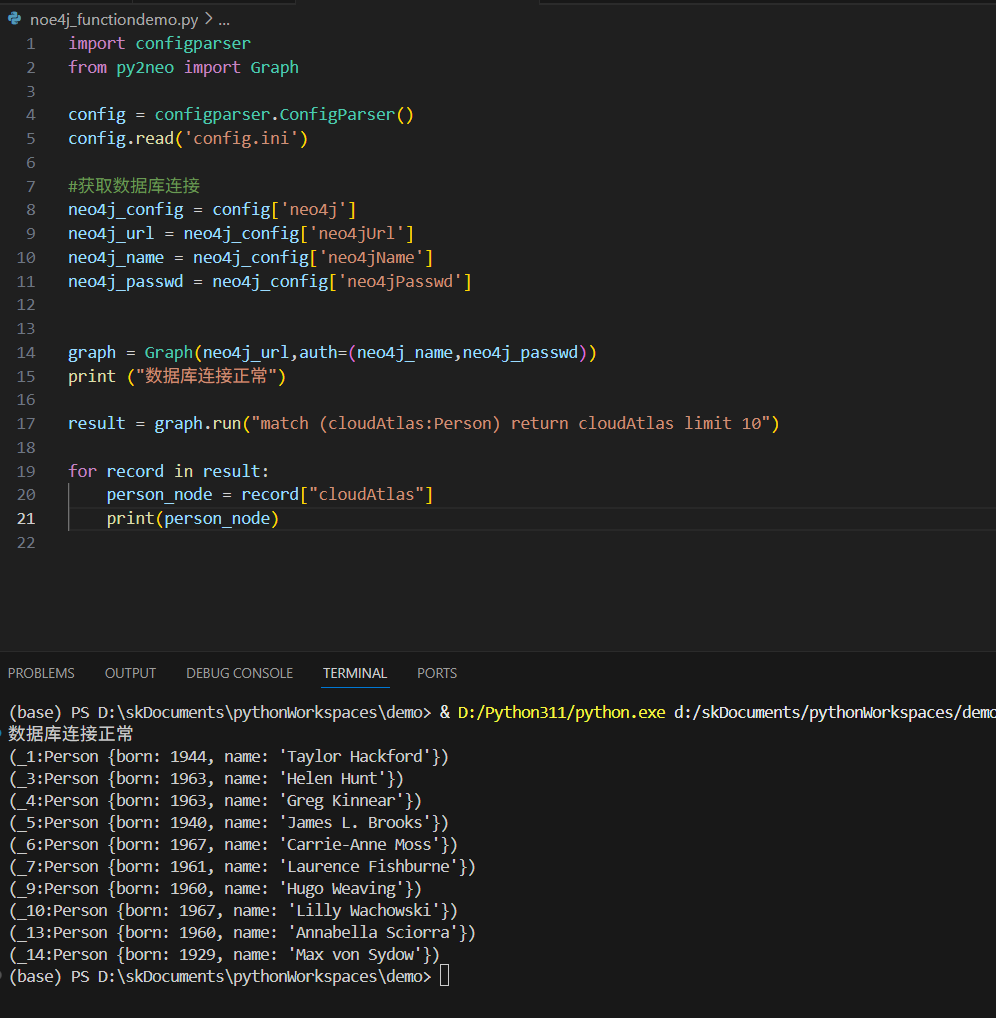Click the comment #获取数据库连接
The height and width of the screenshot is (1018, 996).
point(134,186)
